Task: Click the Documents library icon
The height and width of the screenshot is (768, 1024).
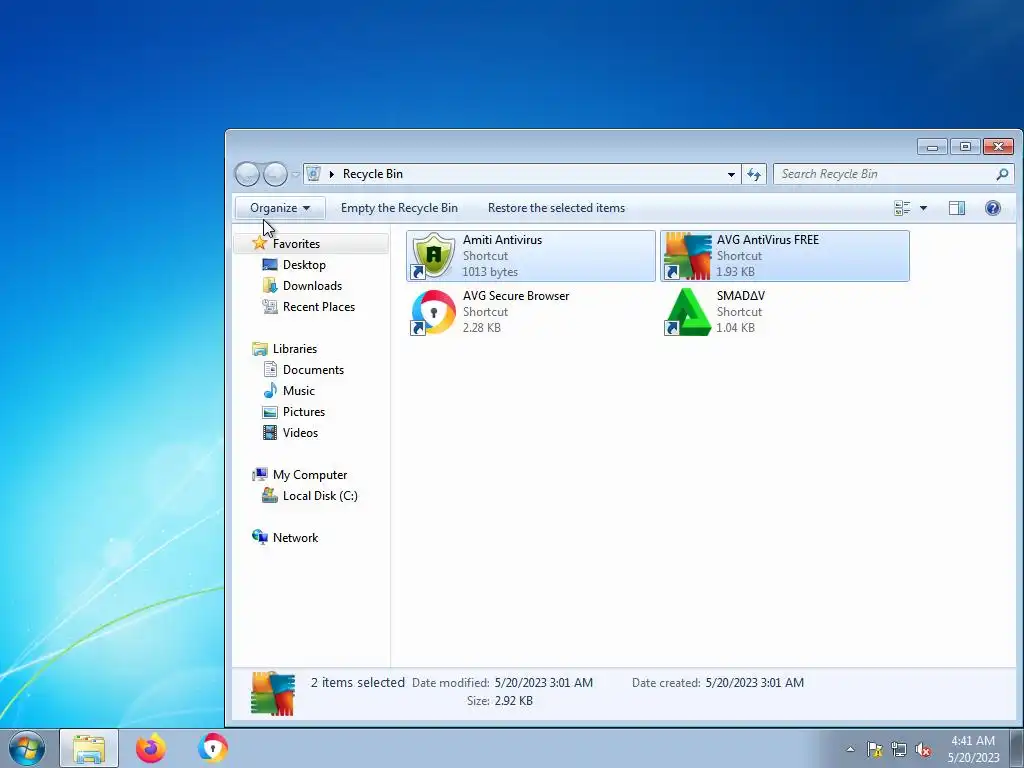Action: (270, 370)
